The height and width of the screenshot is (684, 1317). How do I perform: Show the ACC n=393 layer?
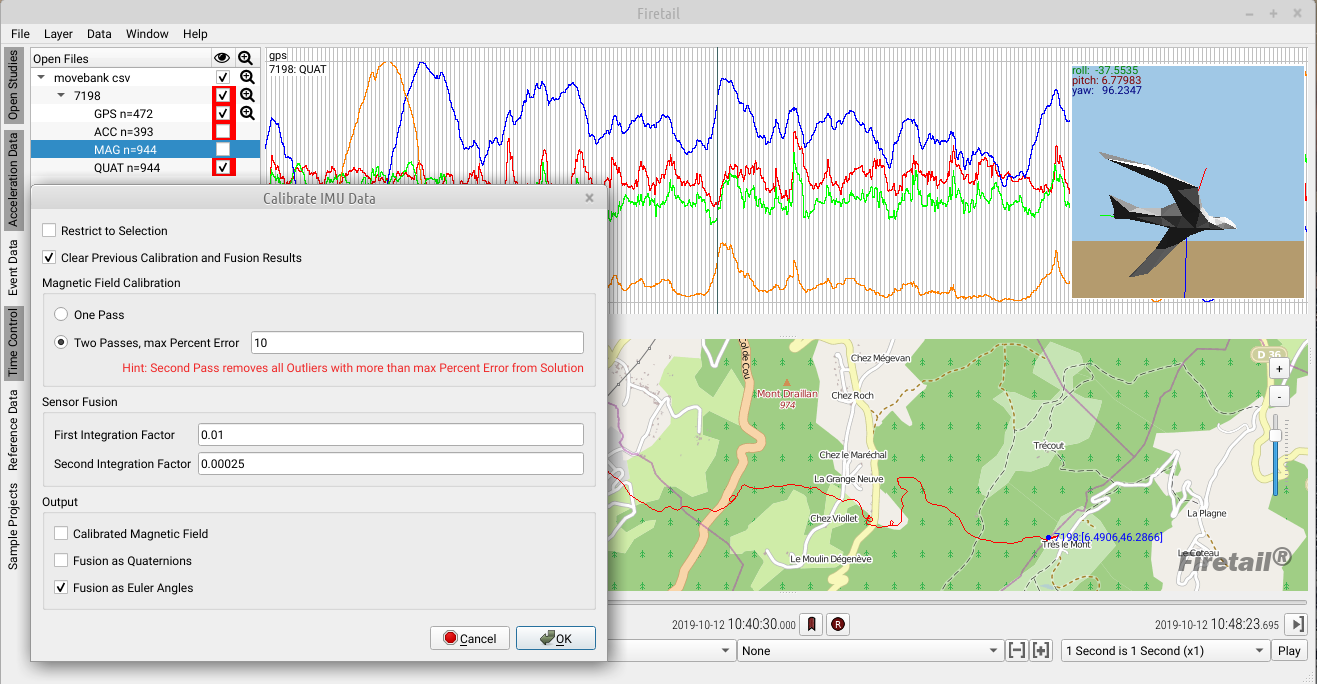[x=223, y=131]
